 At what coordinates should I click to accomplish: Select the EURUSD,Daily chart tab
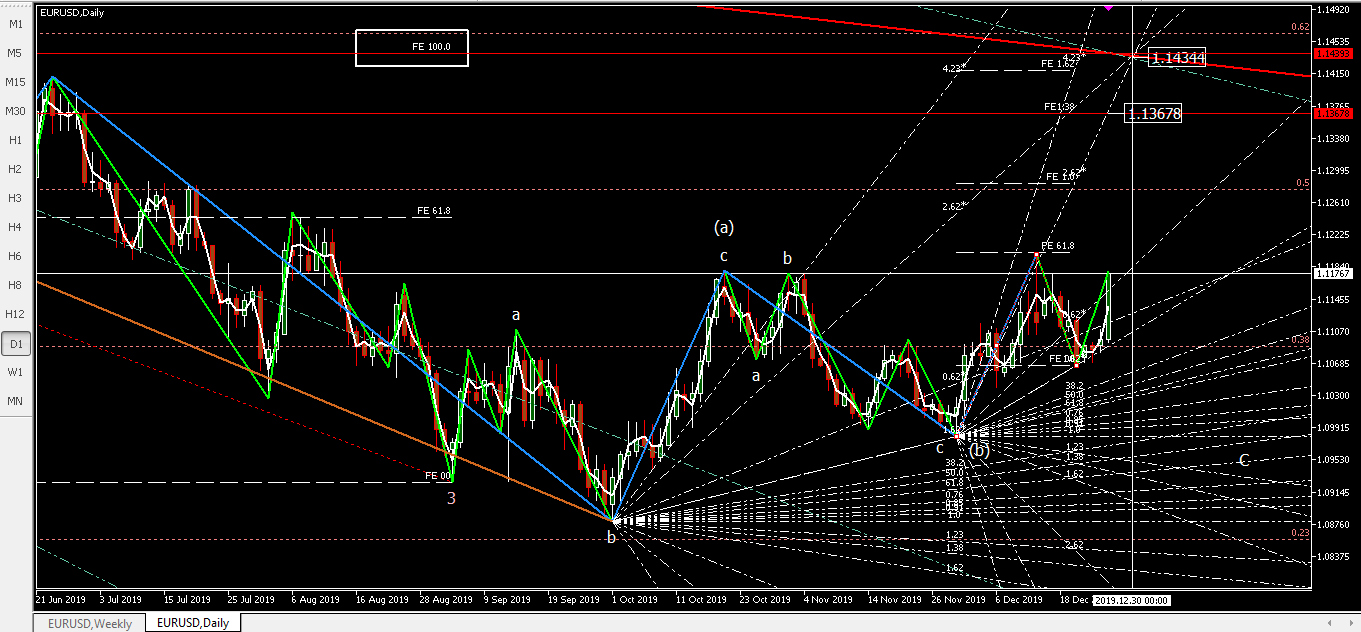tap(193, 623)
